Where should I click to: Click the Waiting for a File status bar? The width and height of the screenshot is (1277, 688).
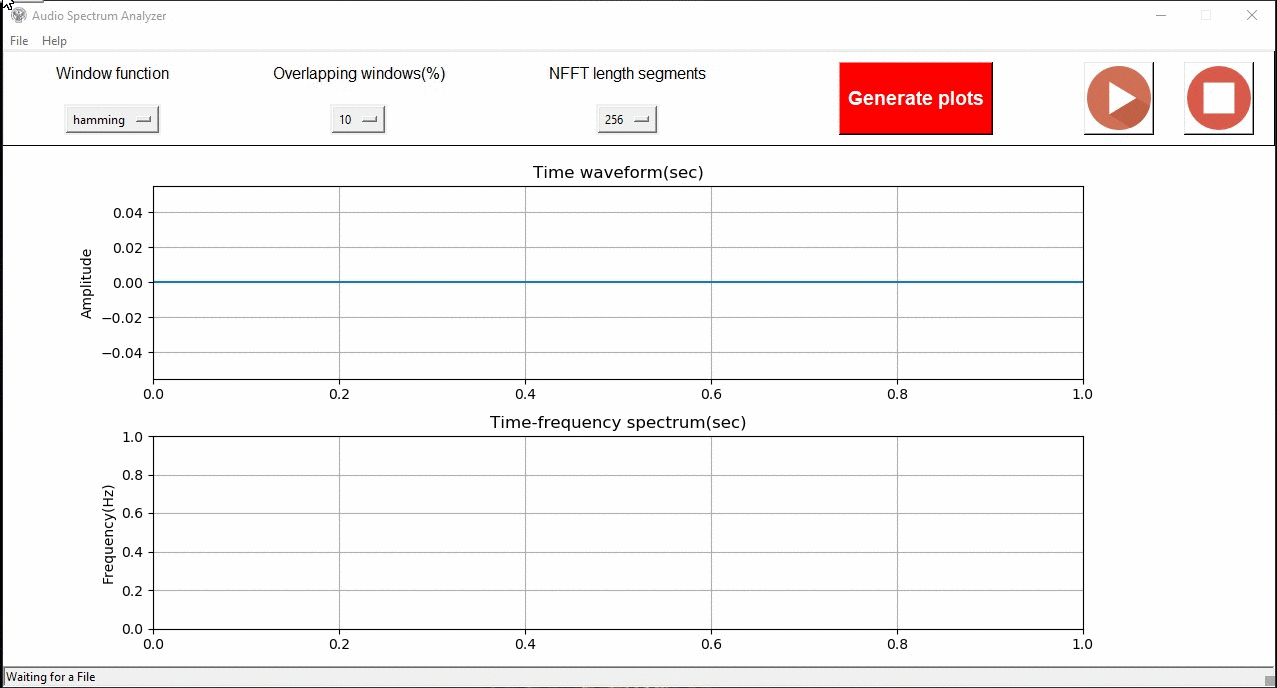51,677
